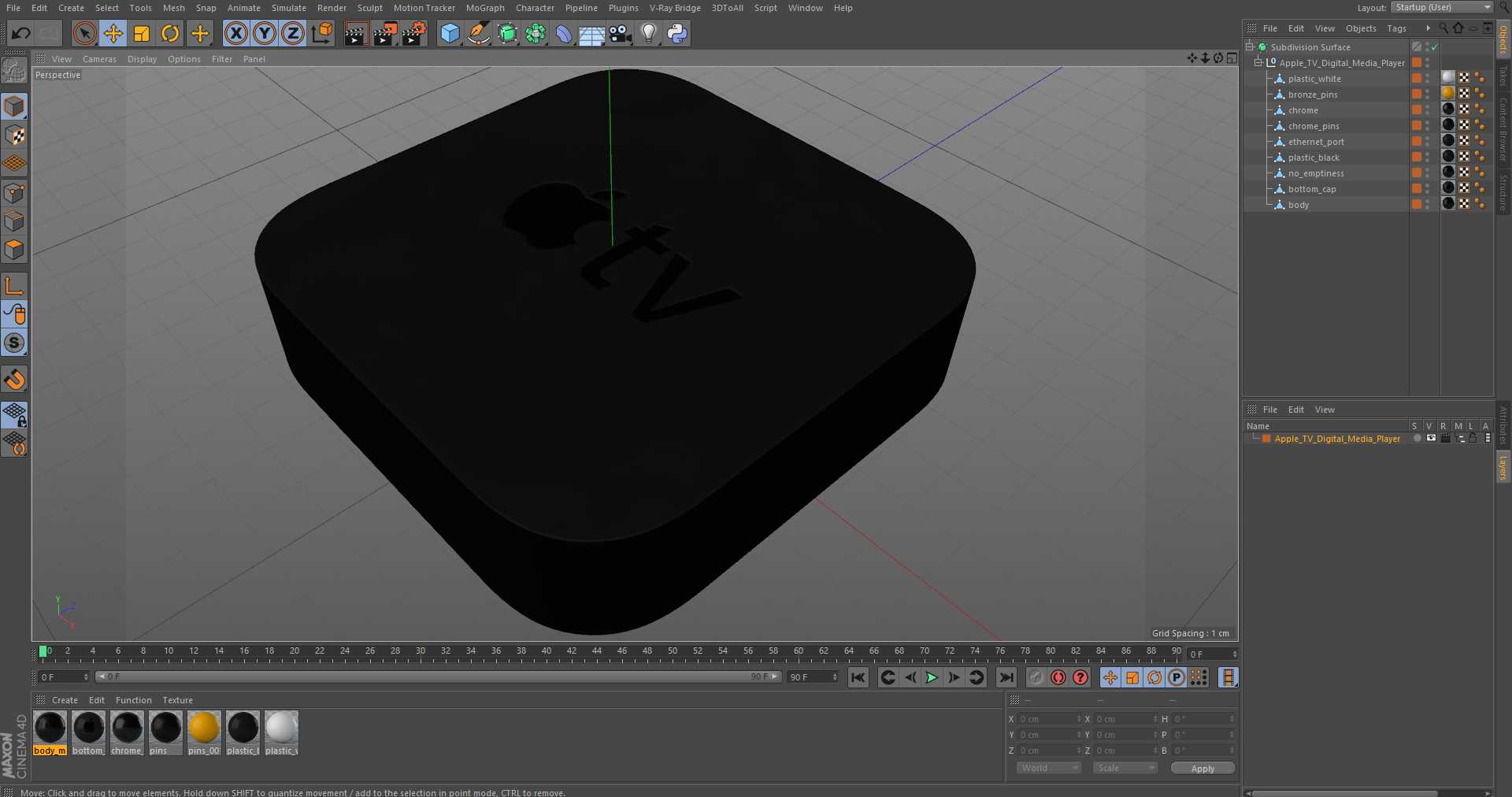Image resolution: width=1512 pixels, height=797 pixels.
Task: Collapse the Subdivision Surface tree node
Action: 1250,47
